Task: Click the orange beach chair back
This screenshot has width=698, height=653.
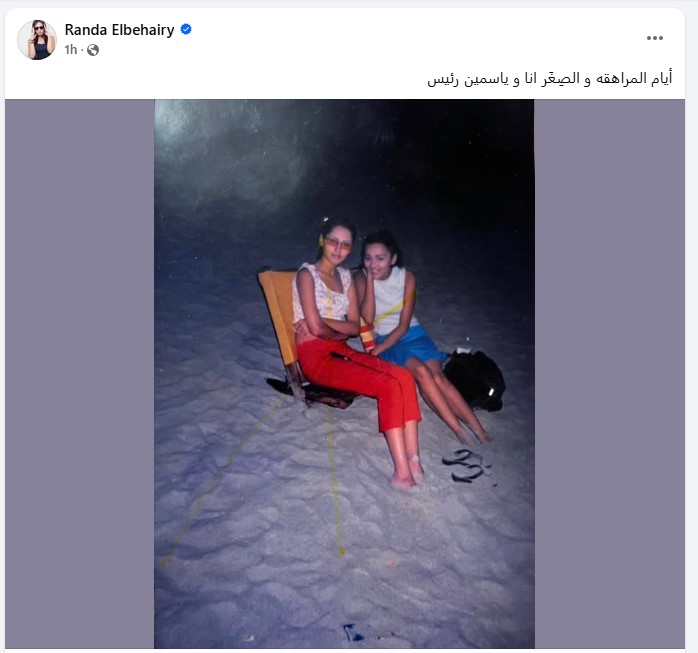Action: (279, 312)
